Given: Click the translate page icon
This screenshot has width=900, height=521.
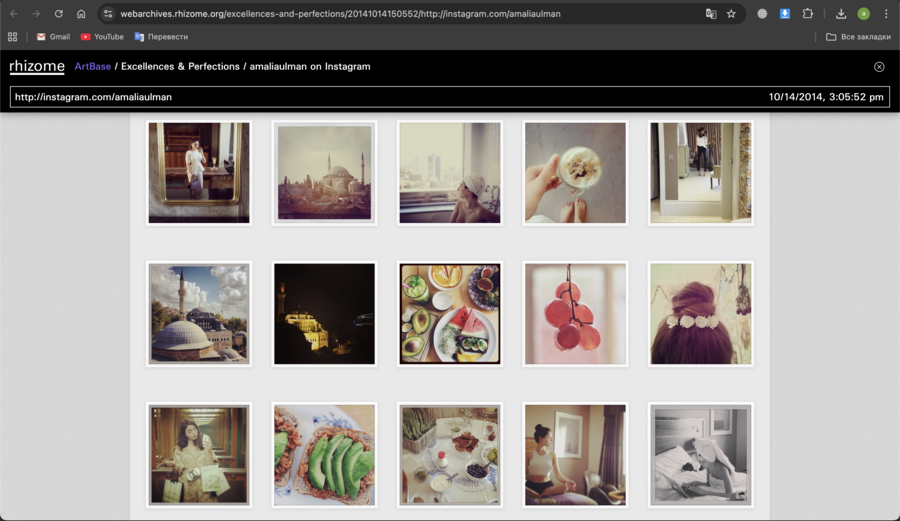Looking at the screenshot, I should pyautogui.click(x=711, y=14).
